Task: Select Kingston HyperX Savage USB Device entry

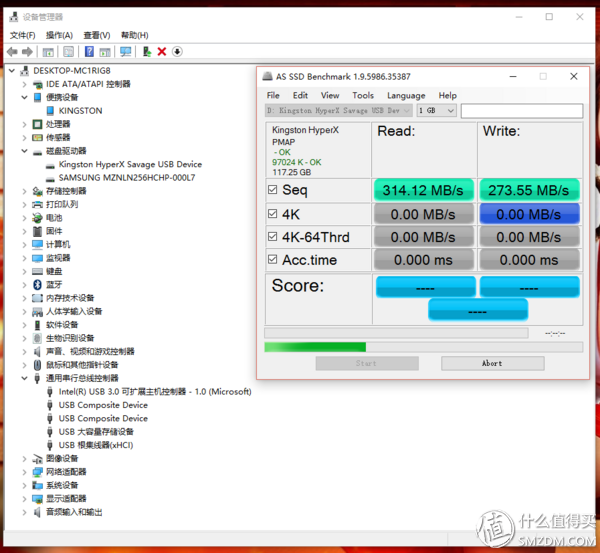Action: pos(130,164)
